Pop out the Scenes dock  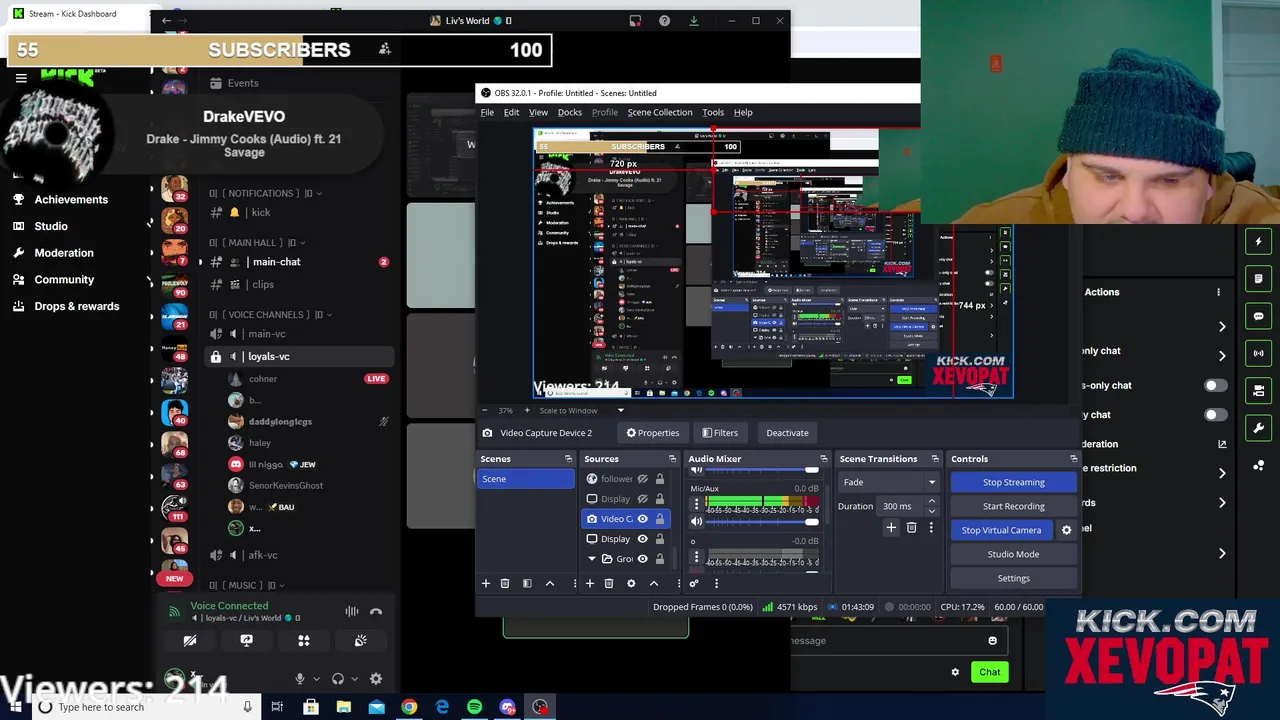[568, 459]
